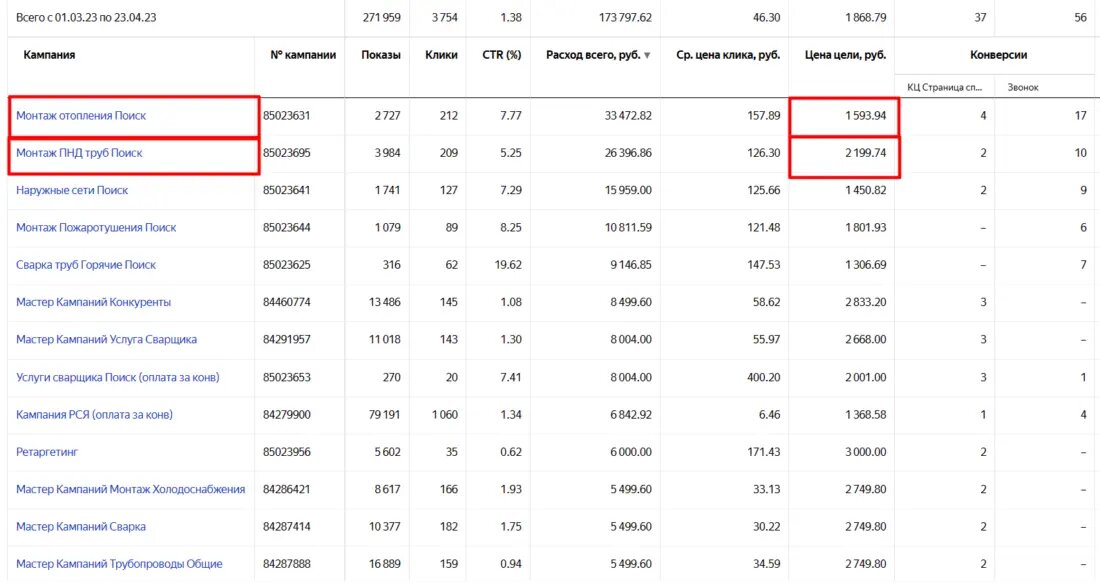The width and height of the screenshot is (1100, 583).
Task: Select campaign number 84279900
Action: (x=286, y=415)
